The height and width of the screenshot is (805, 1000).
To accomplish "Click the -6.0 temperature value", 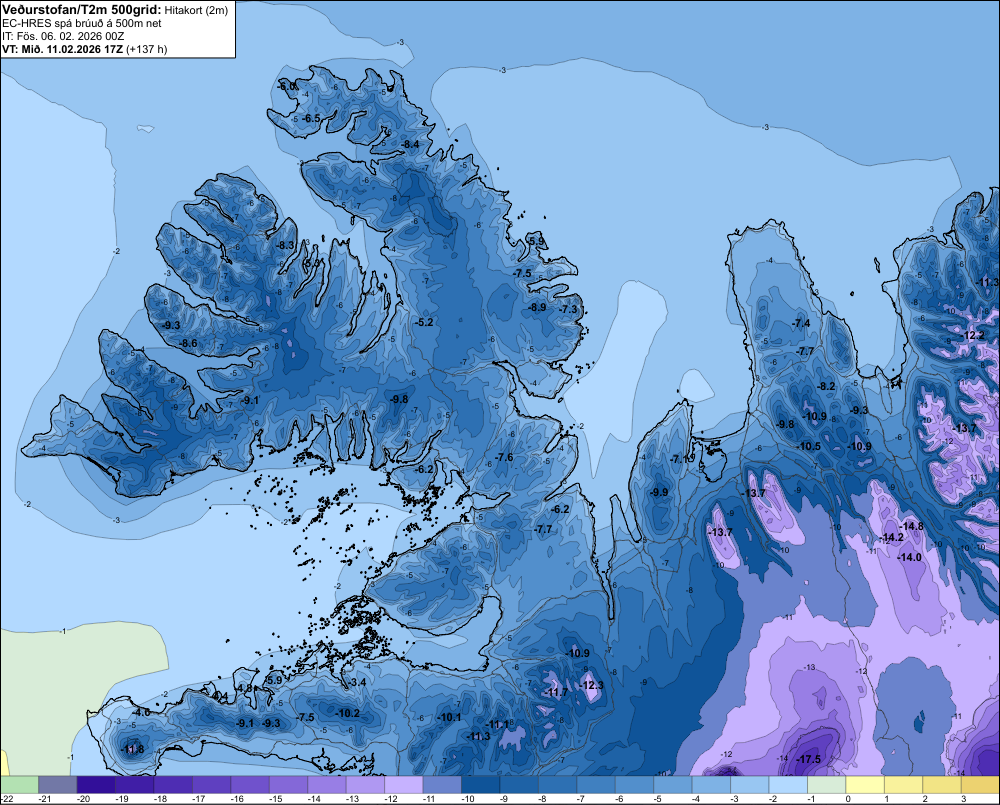I will coord(287,86).
